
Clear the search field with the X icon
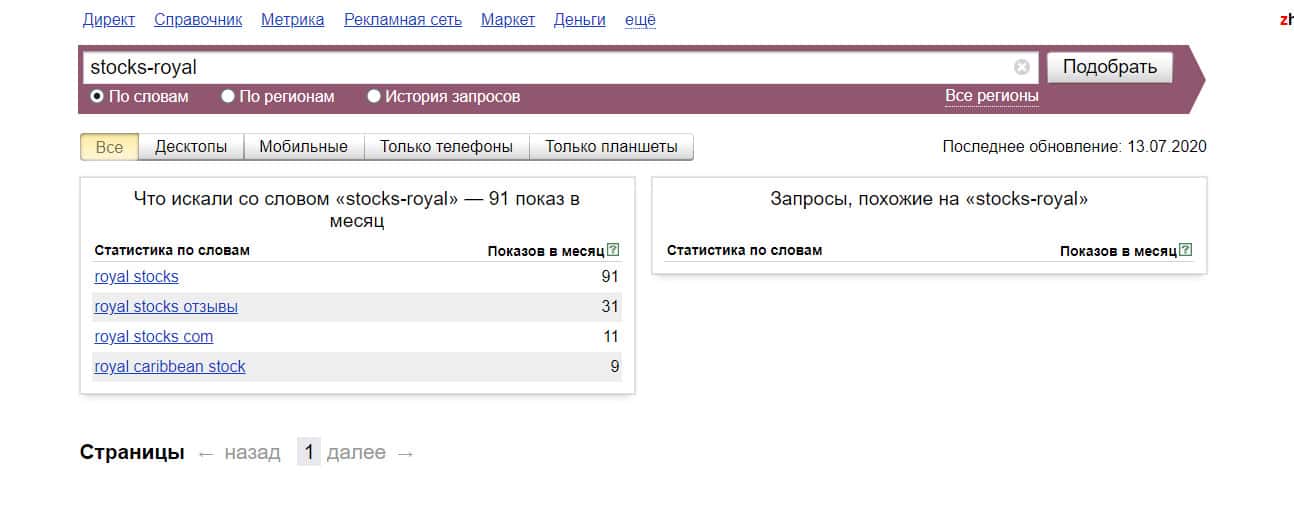pos(1021,67)
